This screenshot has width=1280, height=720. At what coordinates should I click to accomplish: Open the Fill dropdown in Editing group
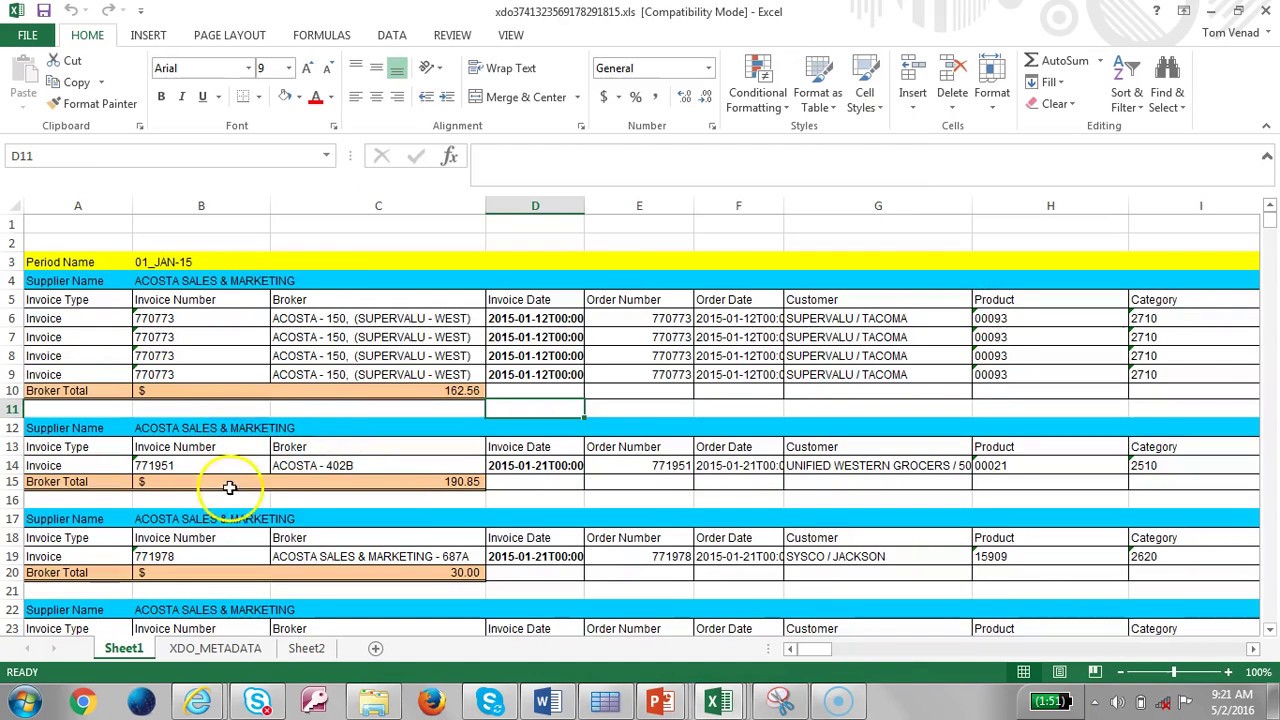(1045, 82)
